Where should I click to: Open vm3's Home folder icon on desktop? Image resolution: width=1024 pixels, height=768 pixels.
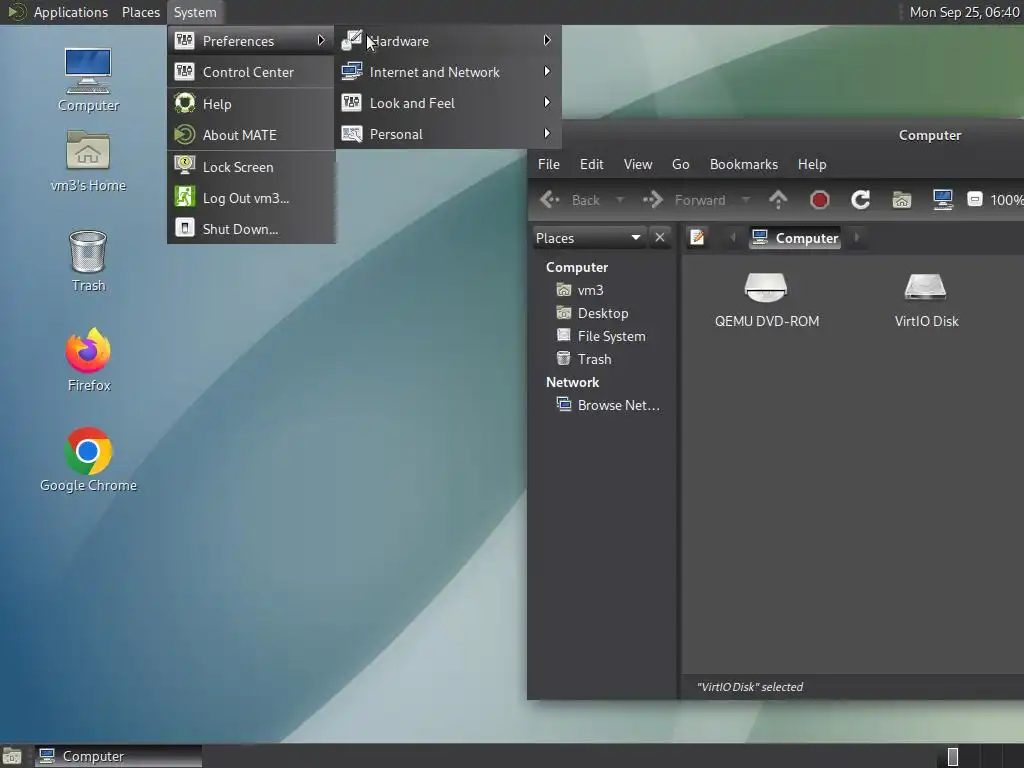(88, 160)
